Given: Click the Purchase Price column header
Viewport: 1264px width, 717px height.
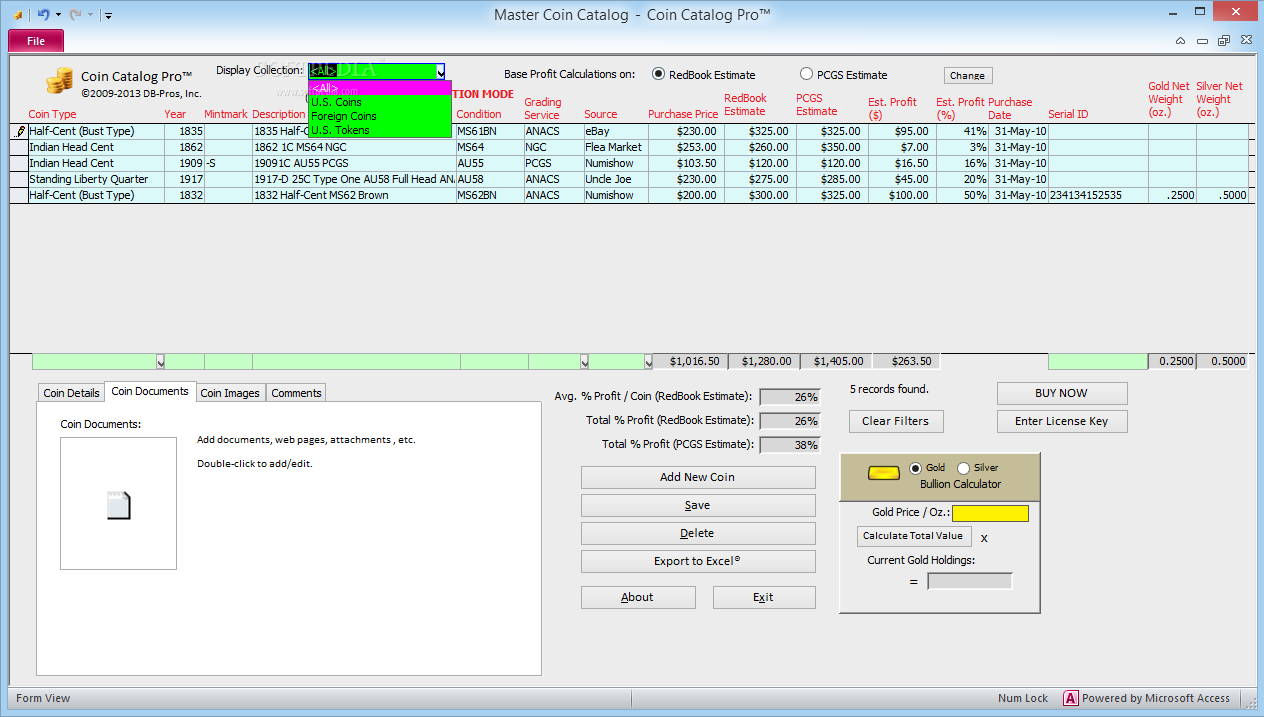Looking at the screenshot, I should [683, 114].
